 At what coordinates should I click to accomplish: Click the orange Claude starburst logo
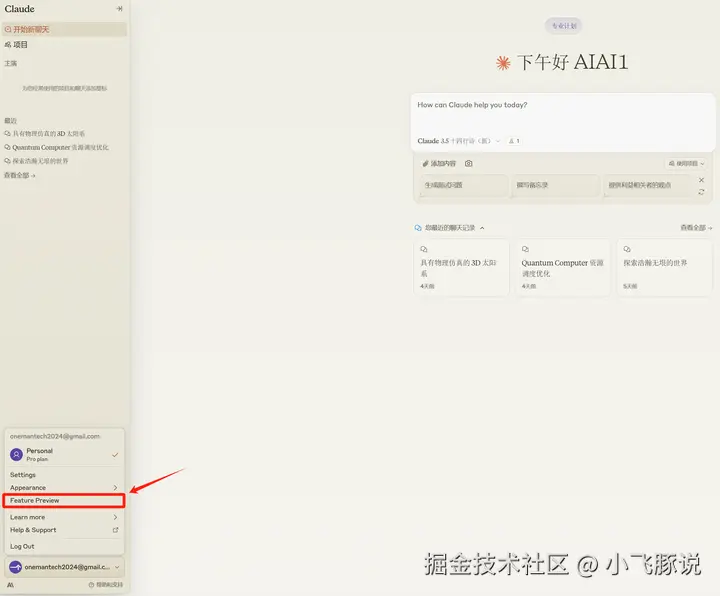click(503, 63)
